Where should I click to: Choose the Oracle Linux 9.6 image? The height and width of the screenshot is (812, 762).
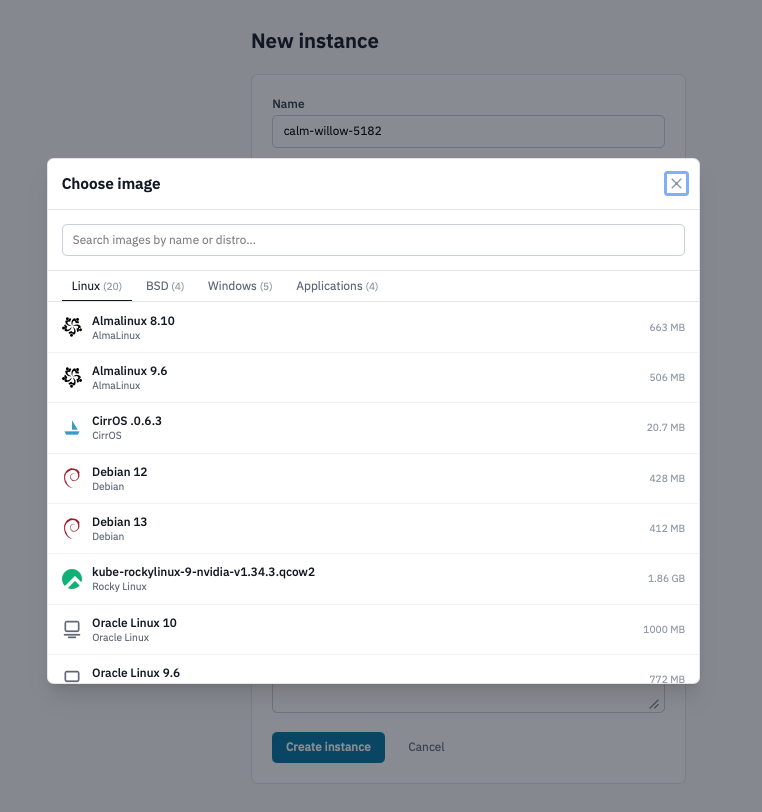tap(373, 669)
